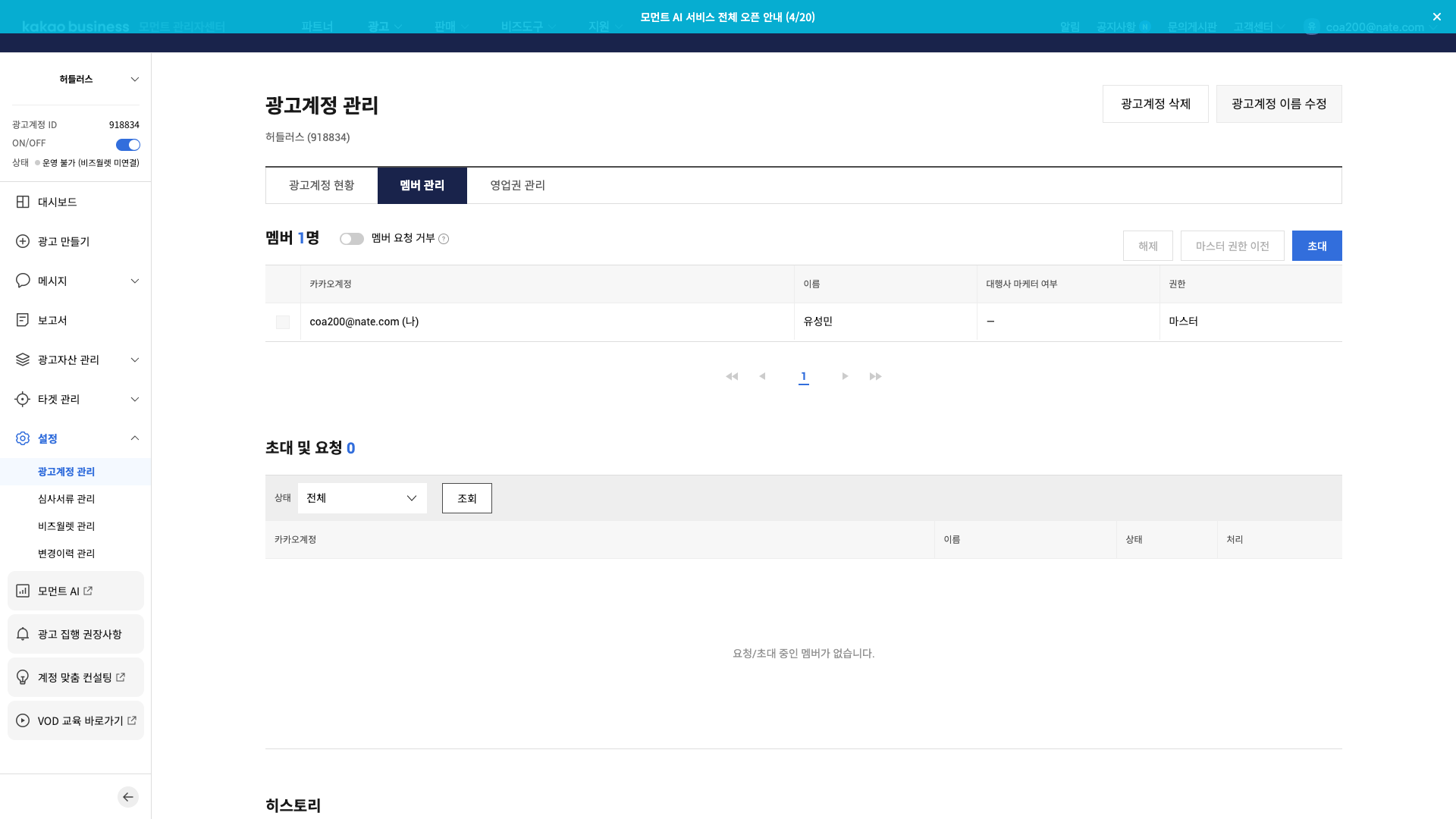This screenshot has width=1456, height=819.
Task: Go to the previous members page
Action: click(762, 377)
